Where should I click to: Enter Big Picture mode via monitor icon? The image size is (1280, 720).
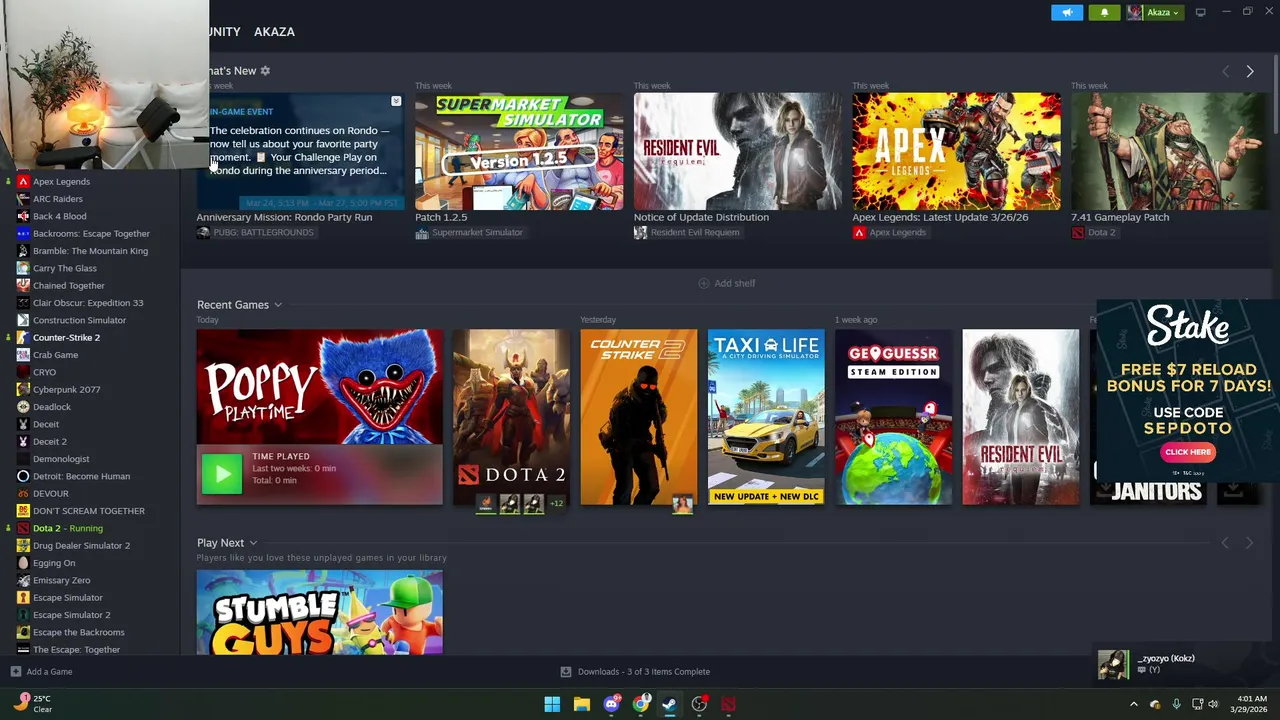pyautogui.click(x=1201, y=12)
